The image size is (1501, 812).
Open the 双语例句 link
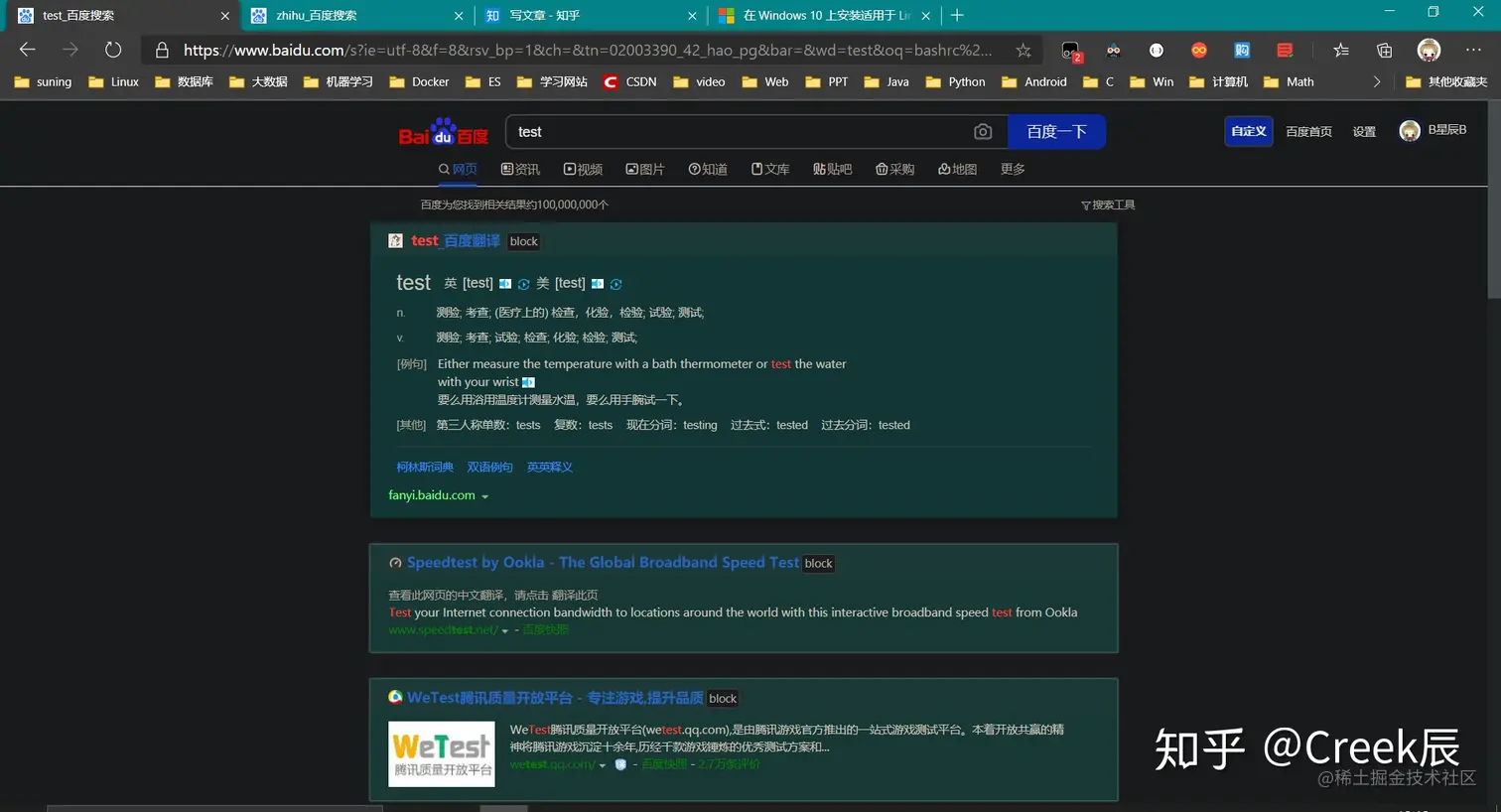[489, 467]
